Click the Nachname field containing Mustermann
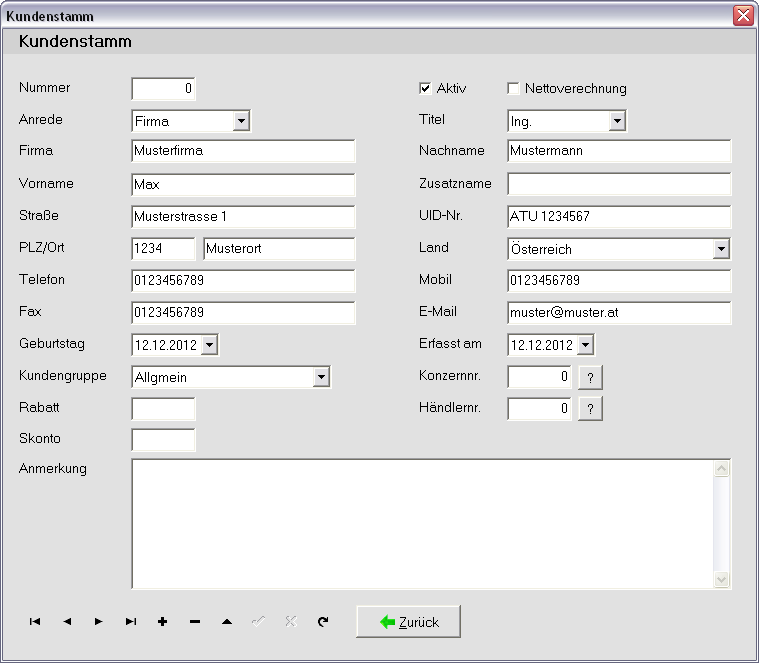 click(x=619, y=151)
